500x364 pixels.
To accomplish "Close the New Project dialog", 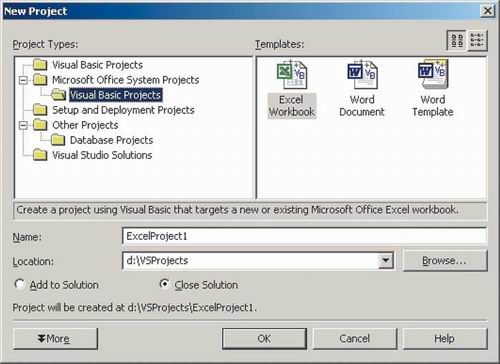I will click(x=487, y=11).
